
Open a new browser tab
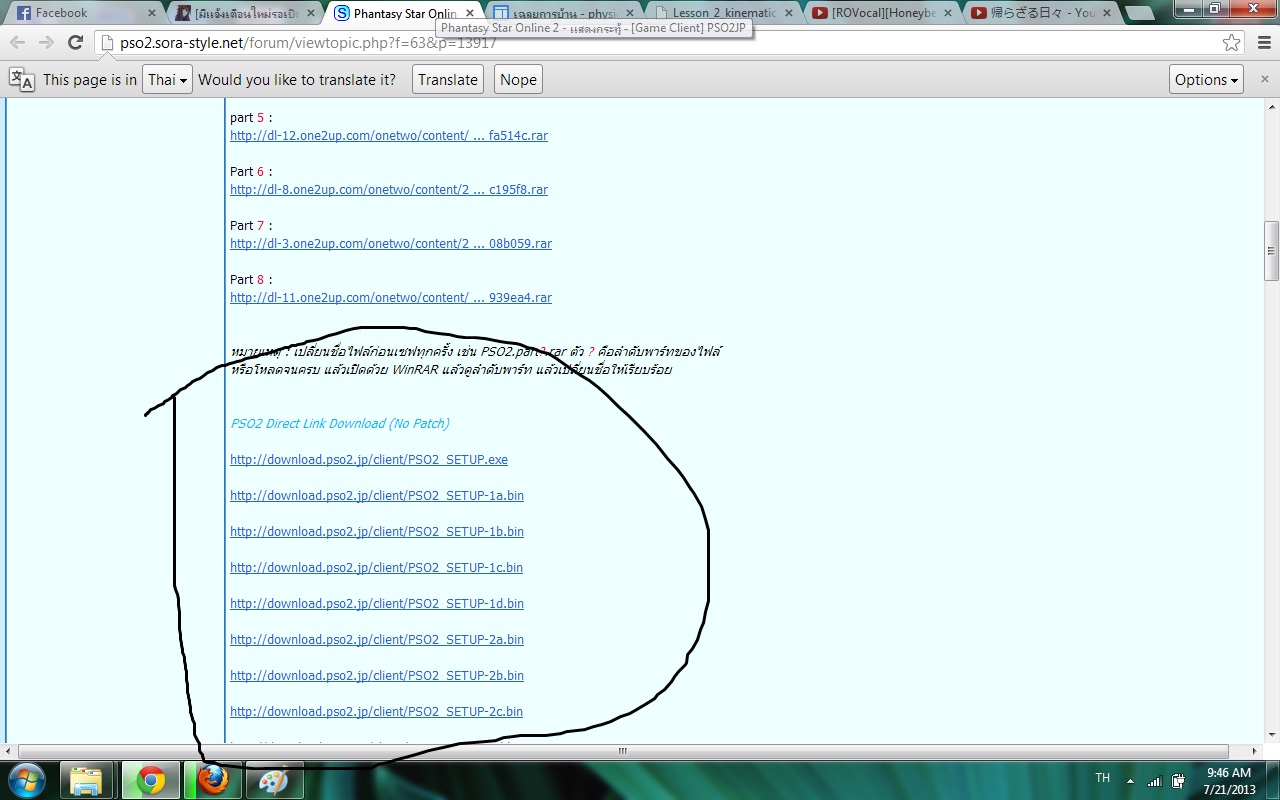(x=1139, y=13)
